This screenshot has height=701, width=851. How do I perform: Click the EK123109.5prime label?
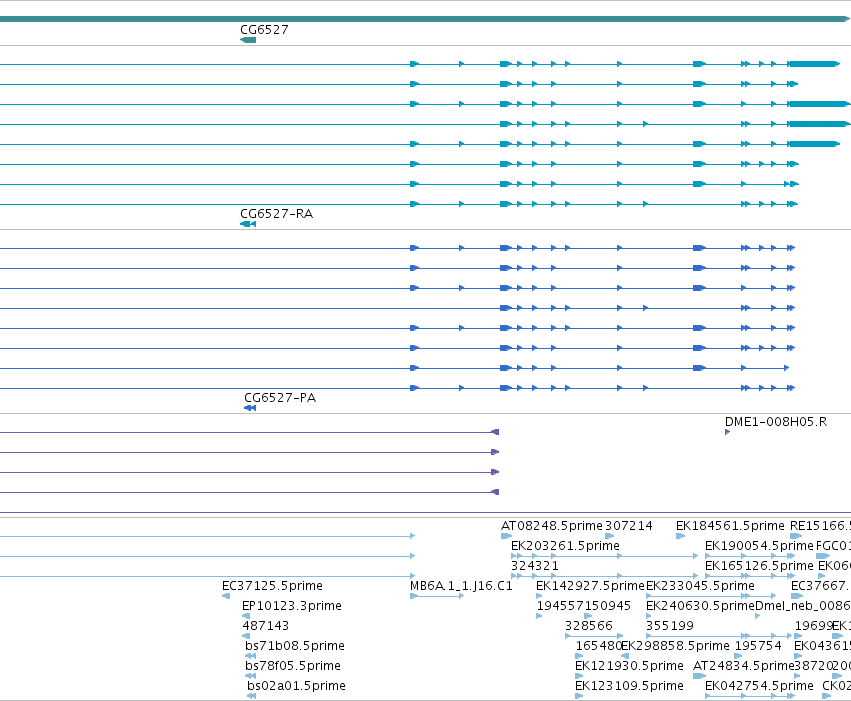coord(629,686)
